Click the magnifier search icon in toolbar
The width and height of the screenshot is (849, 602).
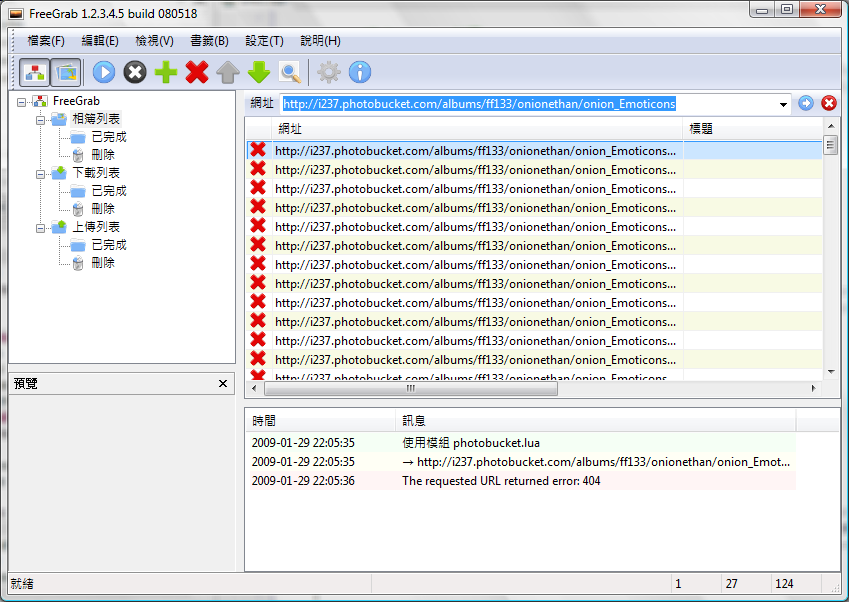290,72
